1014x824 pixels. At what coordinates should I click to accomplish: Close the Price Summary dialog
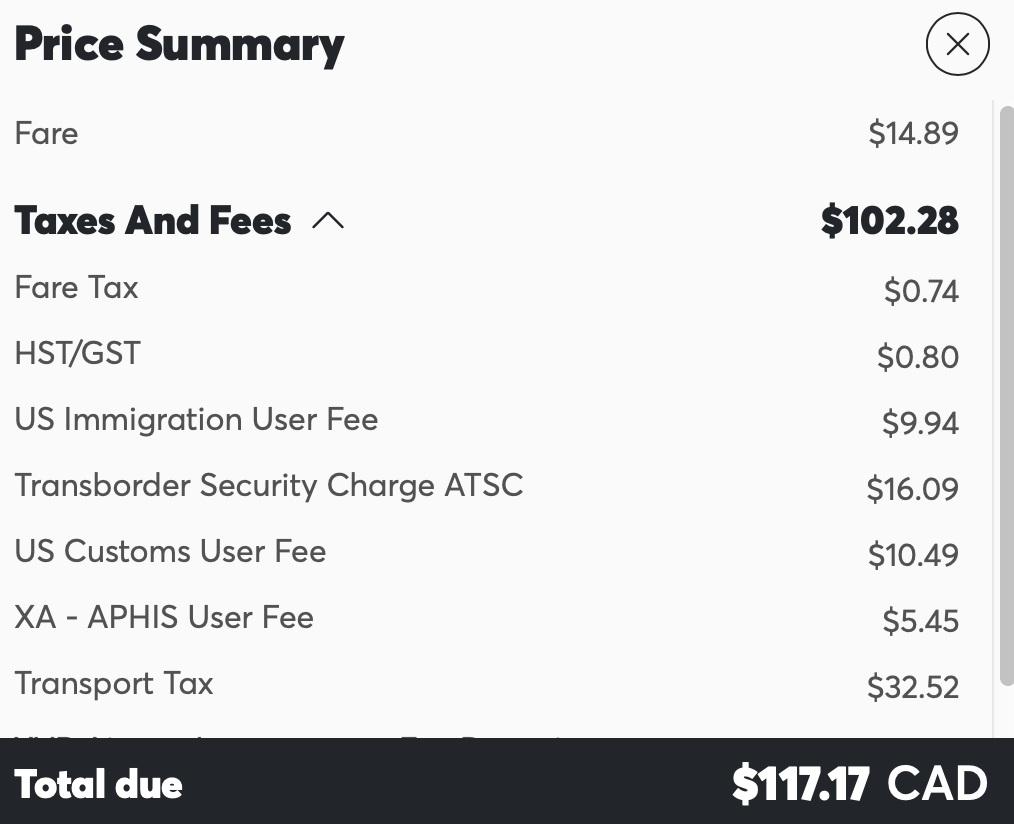click(957, 44)
